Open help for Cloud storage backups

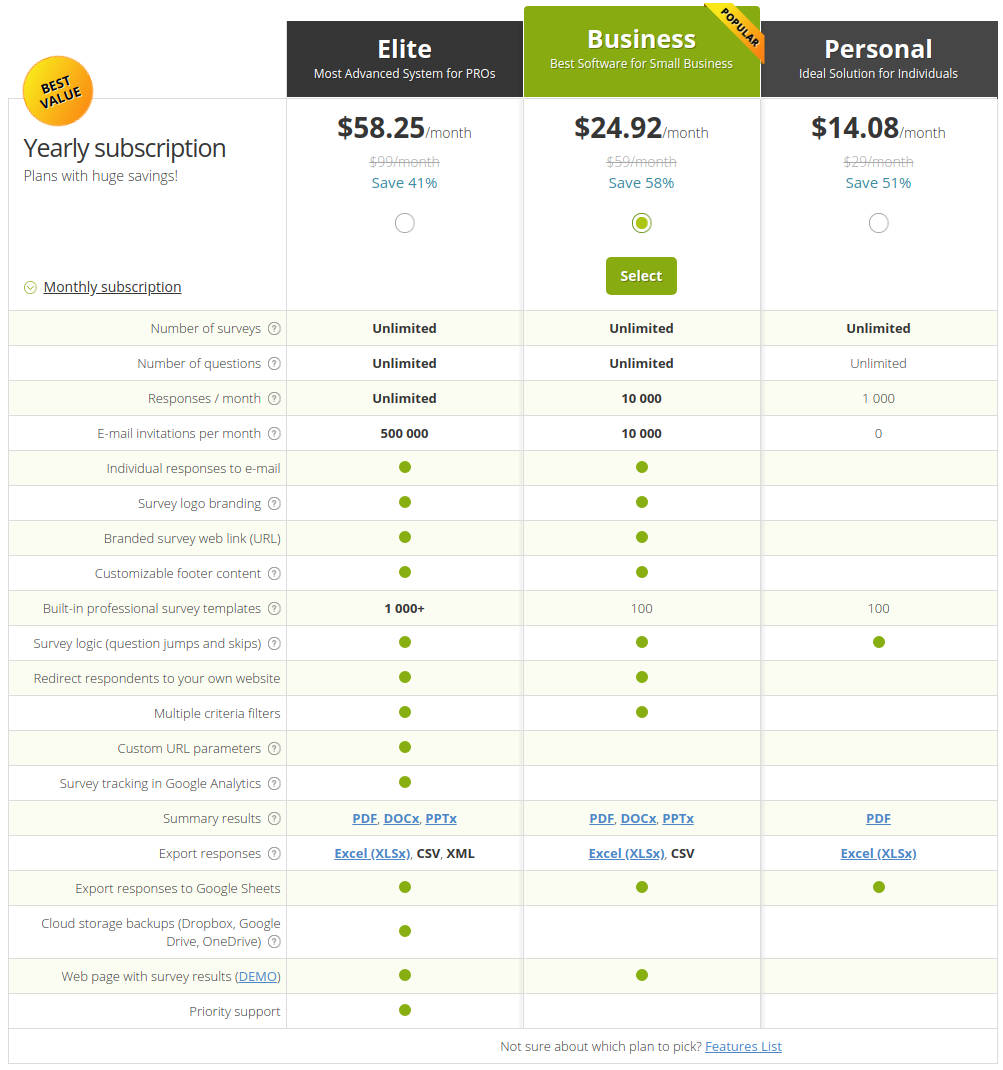point(274,941)
